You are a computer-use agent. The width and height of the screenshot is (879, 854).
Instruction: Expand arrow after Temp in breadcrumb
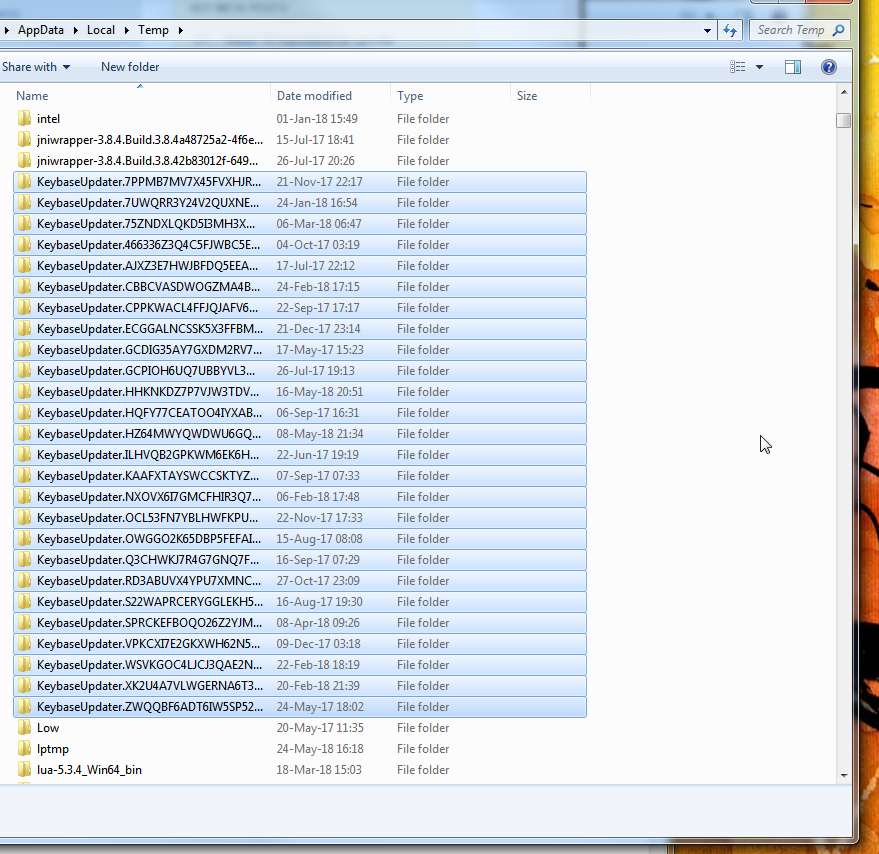[181, 30]
